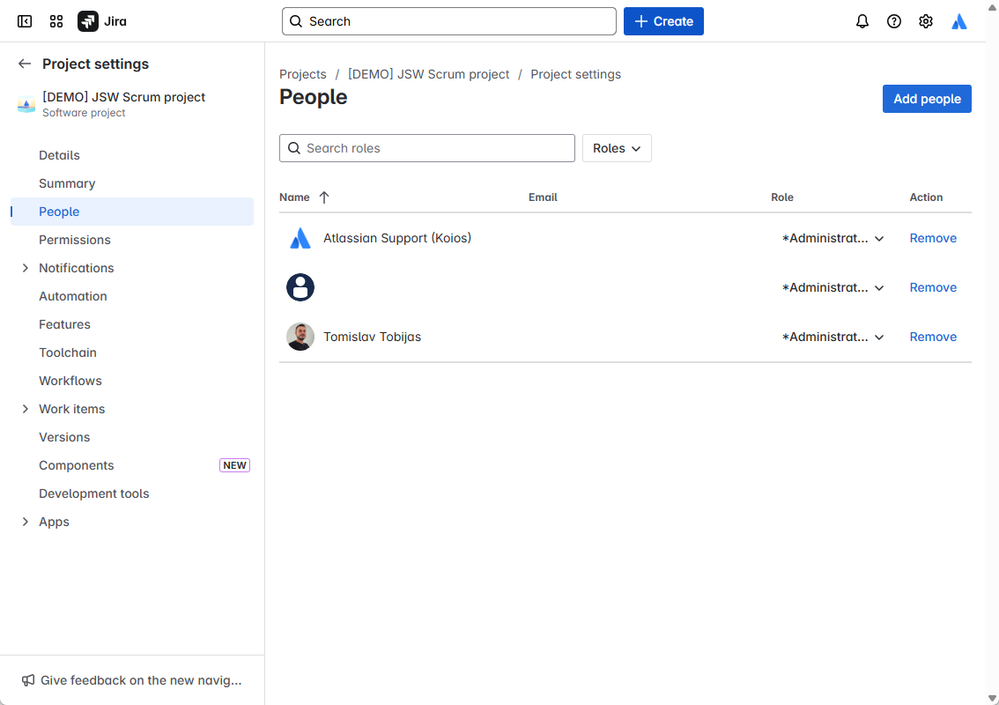Follow the Project settings breadcrumb
The width and height of the screenshot is (999, 705).
pyautogui.click(x=575, y=75)
